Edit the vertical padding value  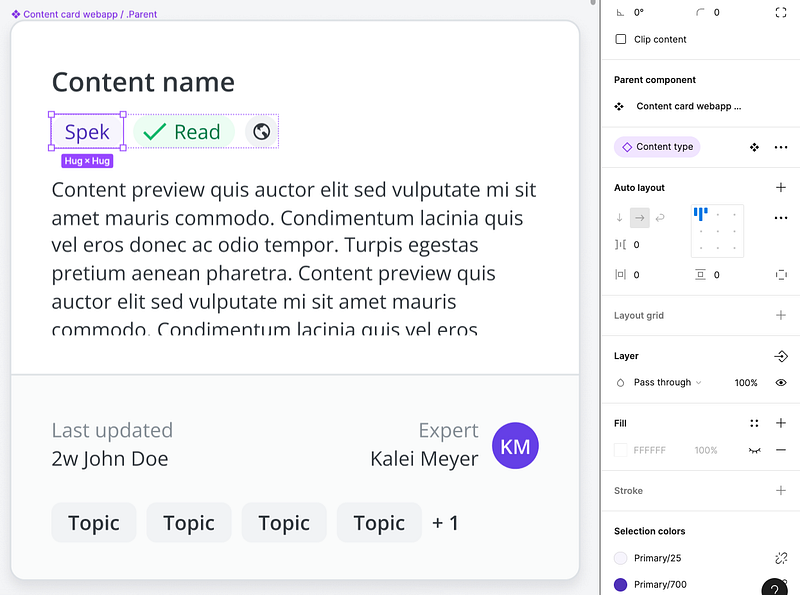click(716, 275)
